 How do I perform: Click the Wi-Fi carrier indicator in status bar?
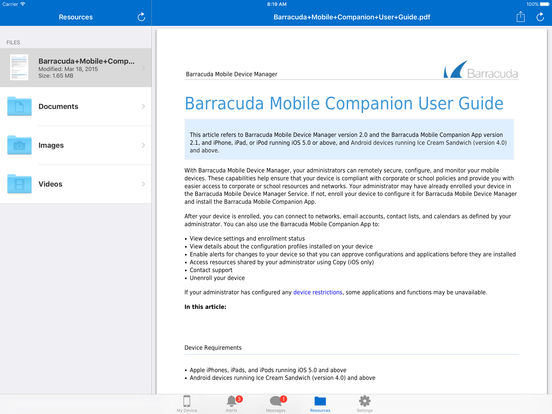tap(14, 4)
